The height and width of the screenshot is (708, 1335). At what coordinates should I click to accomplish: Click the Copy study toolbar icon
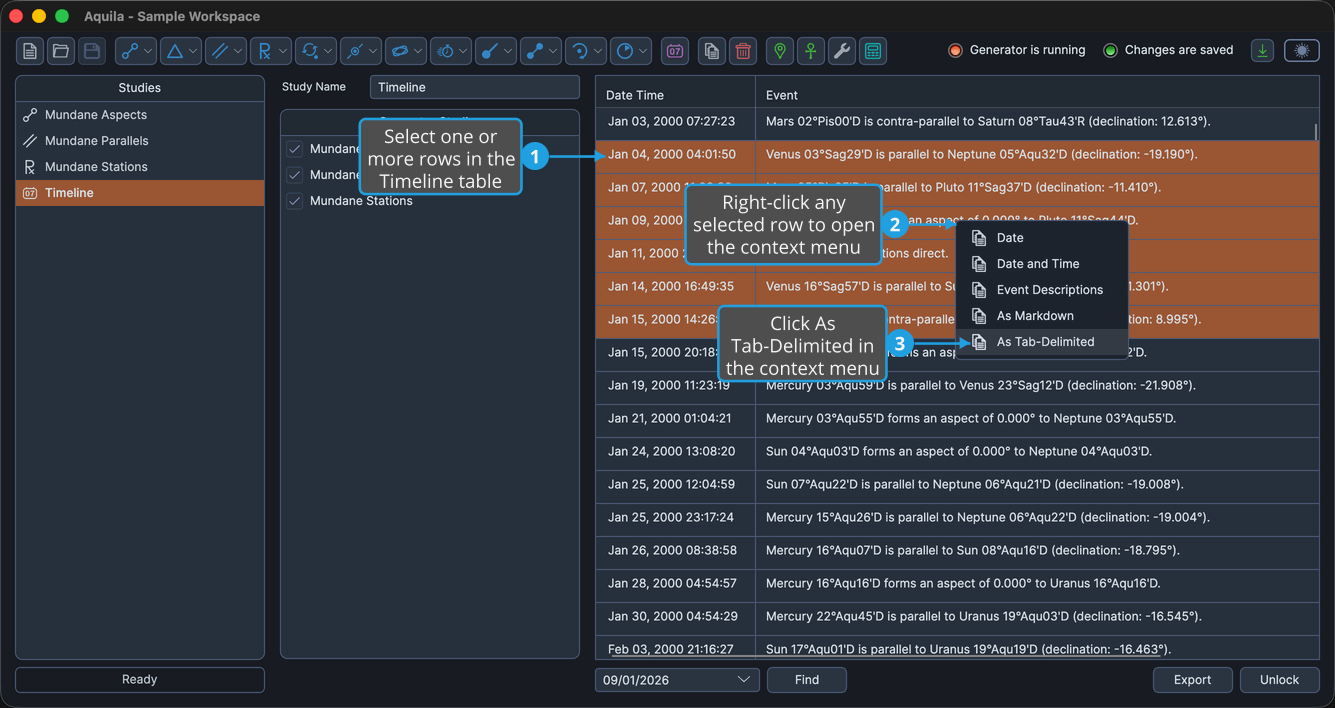pos(711,51)
